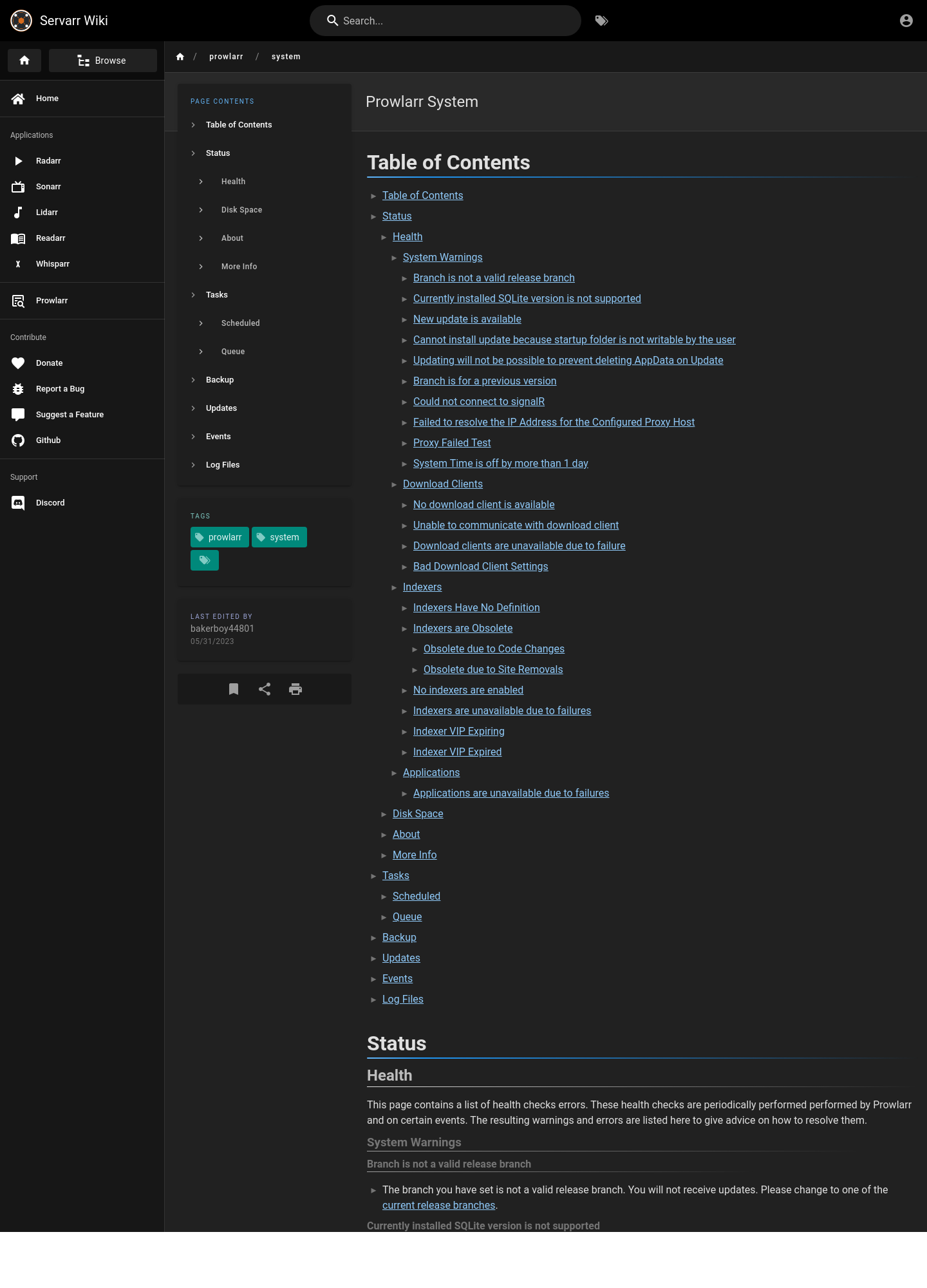The height and width of the screenshot is (1288, 927).
Task: Click into the Search field
Action: [445, 21]
